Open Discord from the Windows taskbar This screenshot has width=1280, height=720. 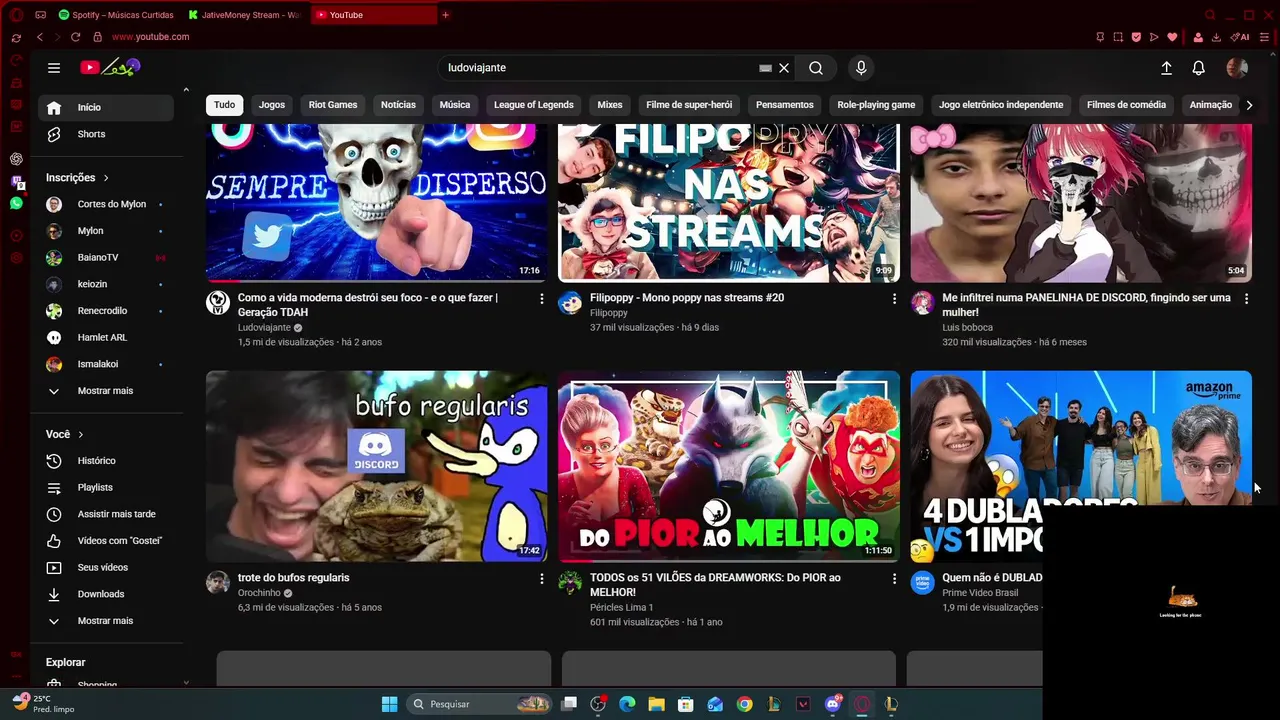click(x=832, y=704)
